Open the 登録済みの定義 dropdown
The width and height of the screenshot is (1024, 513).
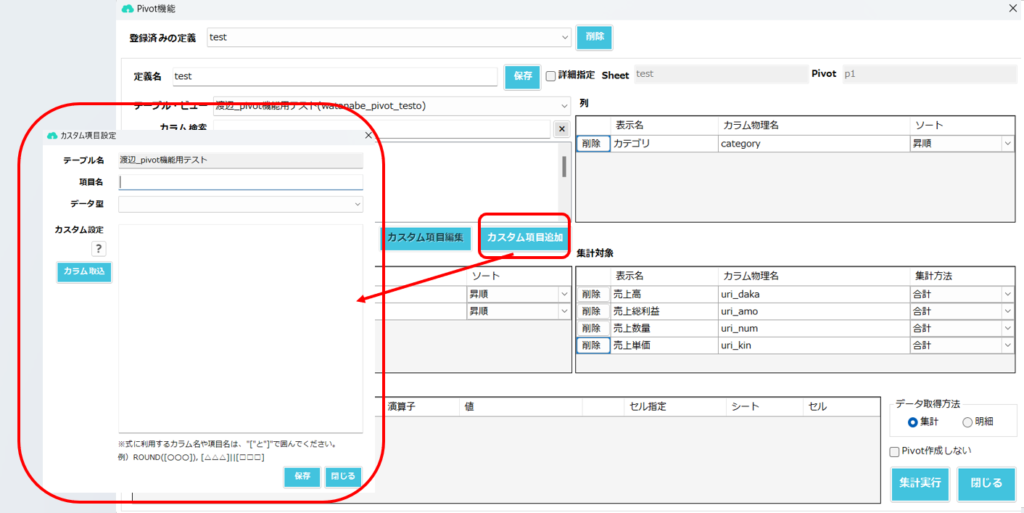tap(565, 37)
